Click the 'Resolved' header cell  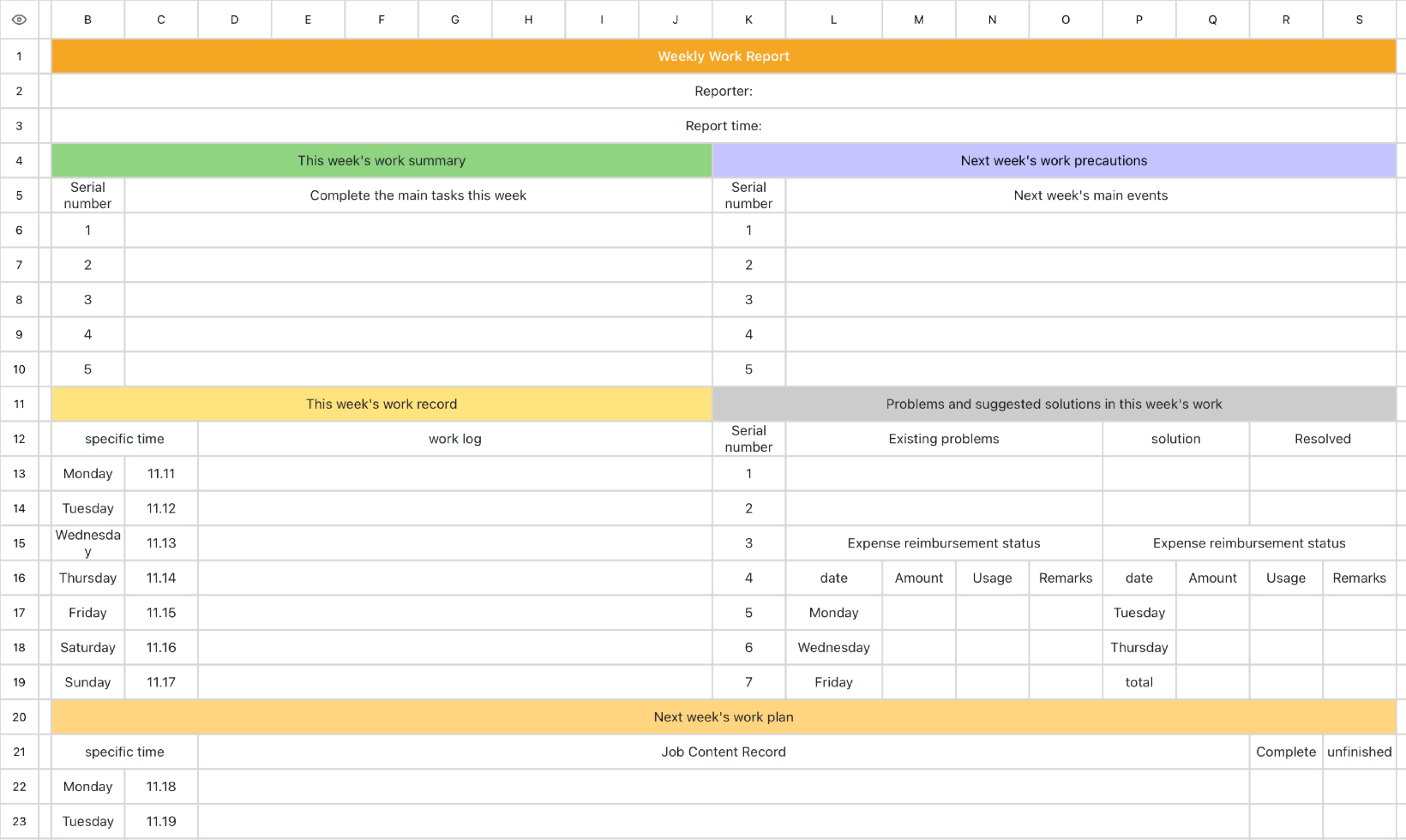[1322, 439]
